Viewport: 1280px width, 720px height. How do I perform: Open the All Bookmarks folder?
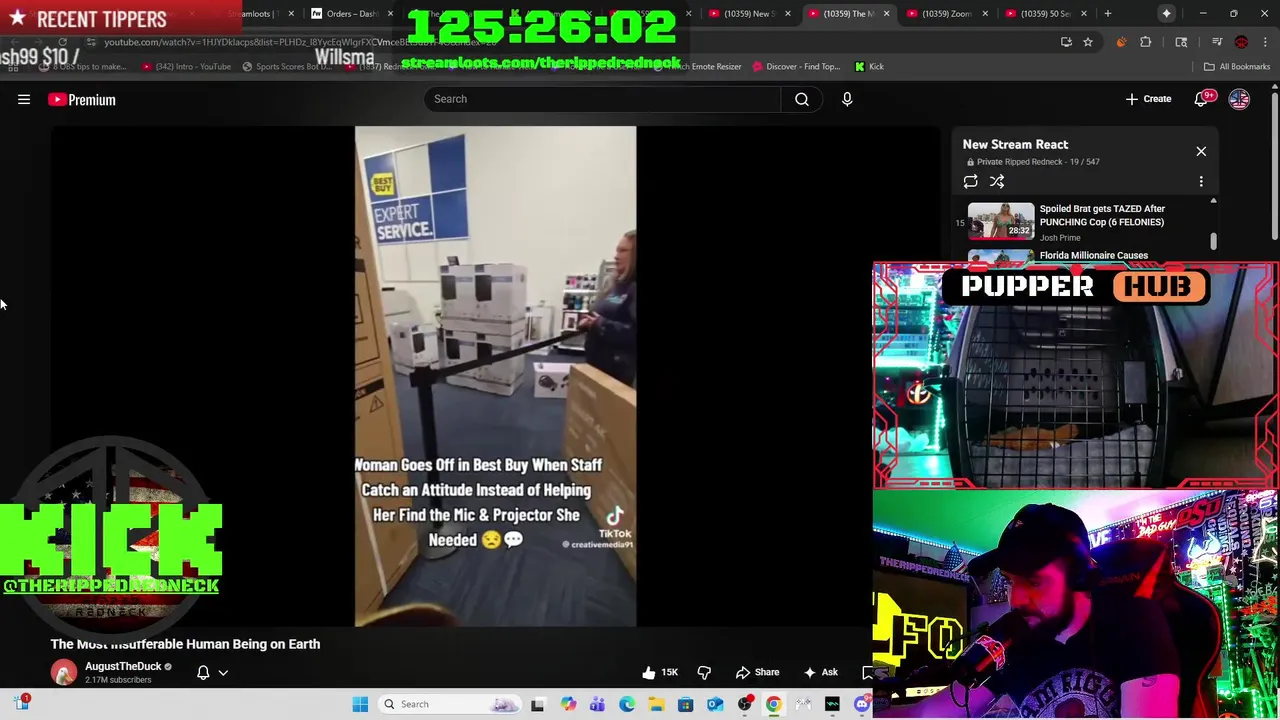(x=1237, y=66)
